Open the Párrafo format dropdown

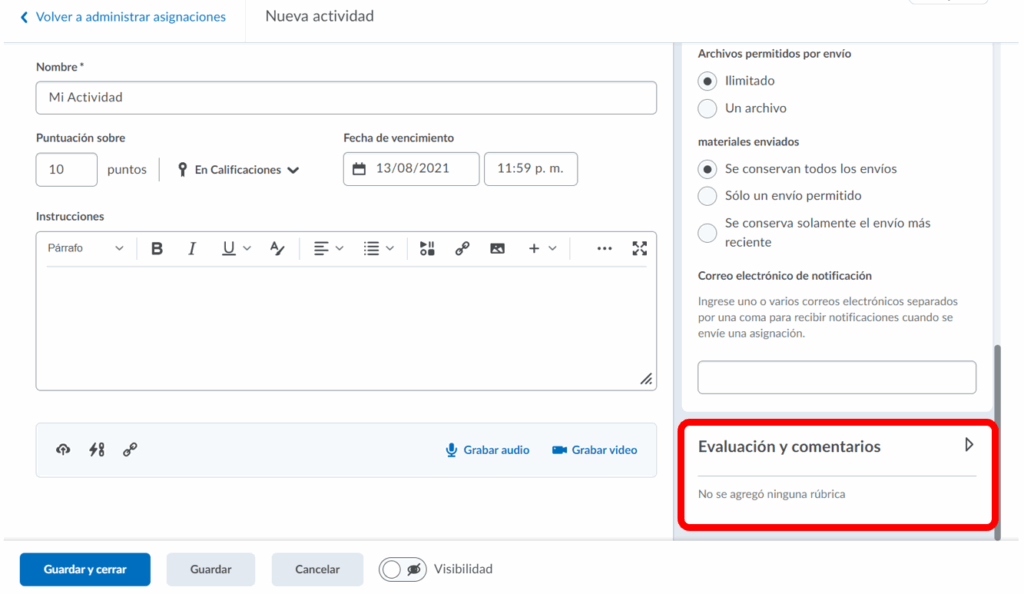(x=85, y=249)
